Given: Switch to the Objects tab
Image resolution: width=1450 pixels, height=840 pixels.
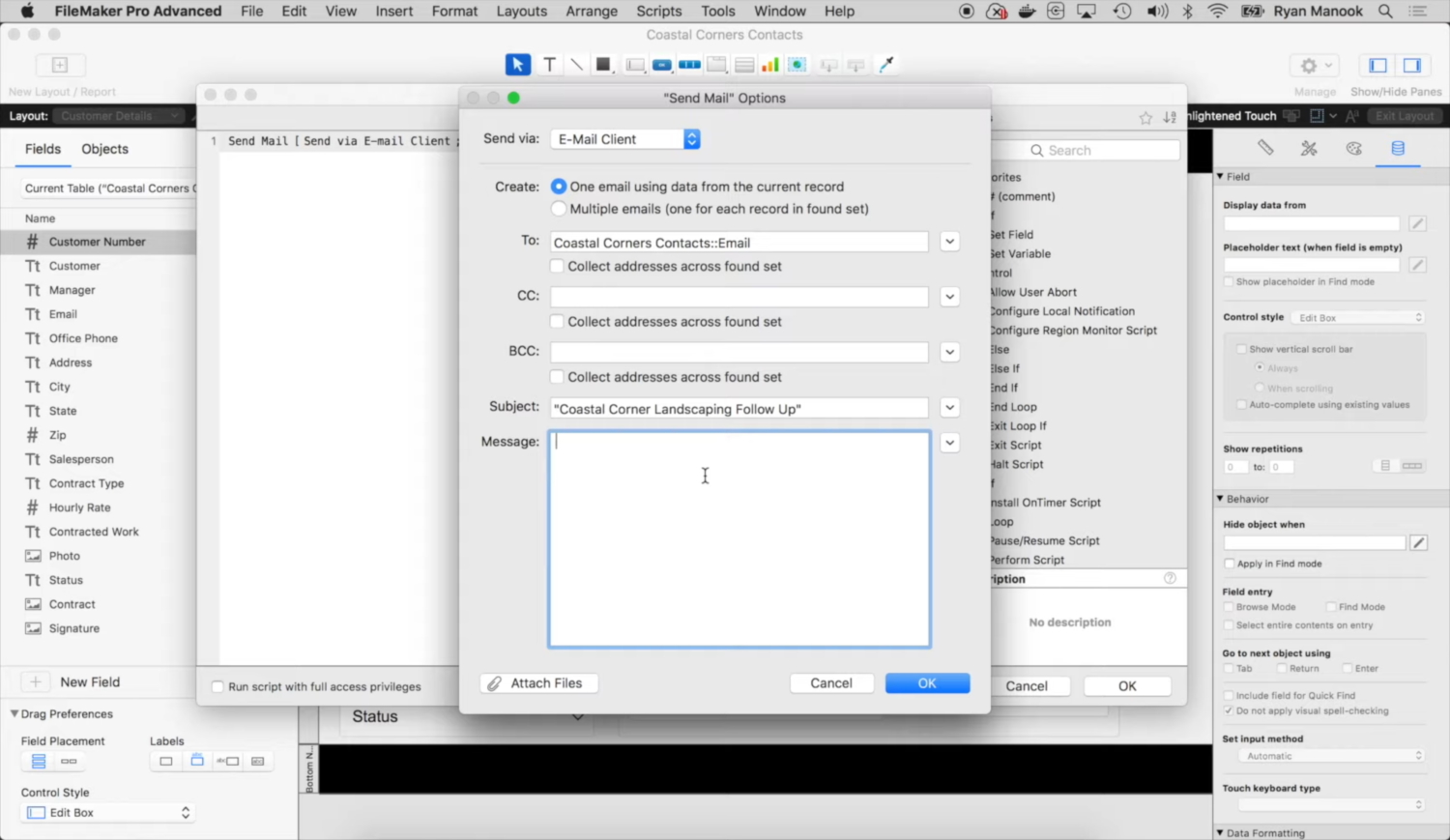Looking at the screenshot, I should coord(103,149).
